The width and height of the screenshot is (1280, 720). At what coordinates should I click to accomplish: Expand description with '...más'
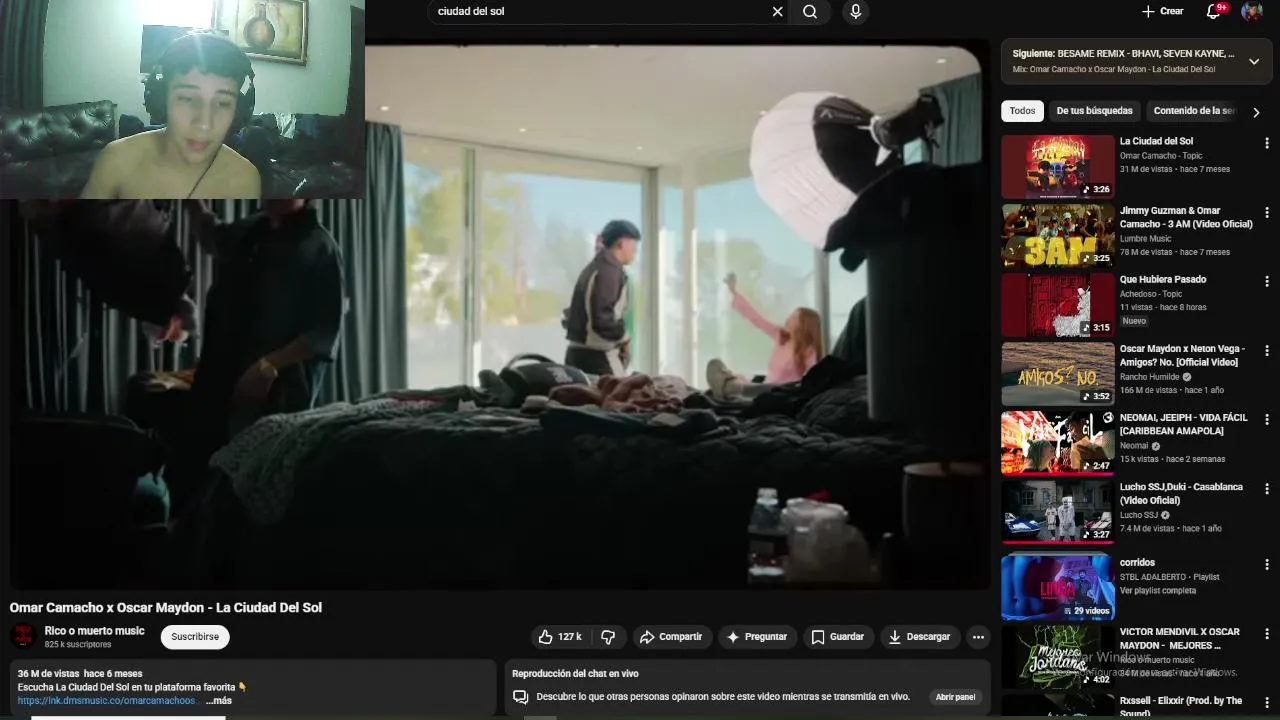coord(219,701)
